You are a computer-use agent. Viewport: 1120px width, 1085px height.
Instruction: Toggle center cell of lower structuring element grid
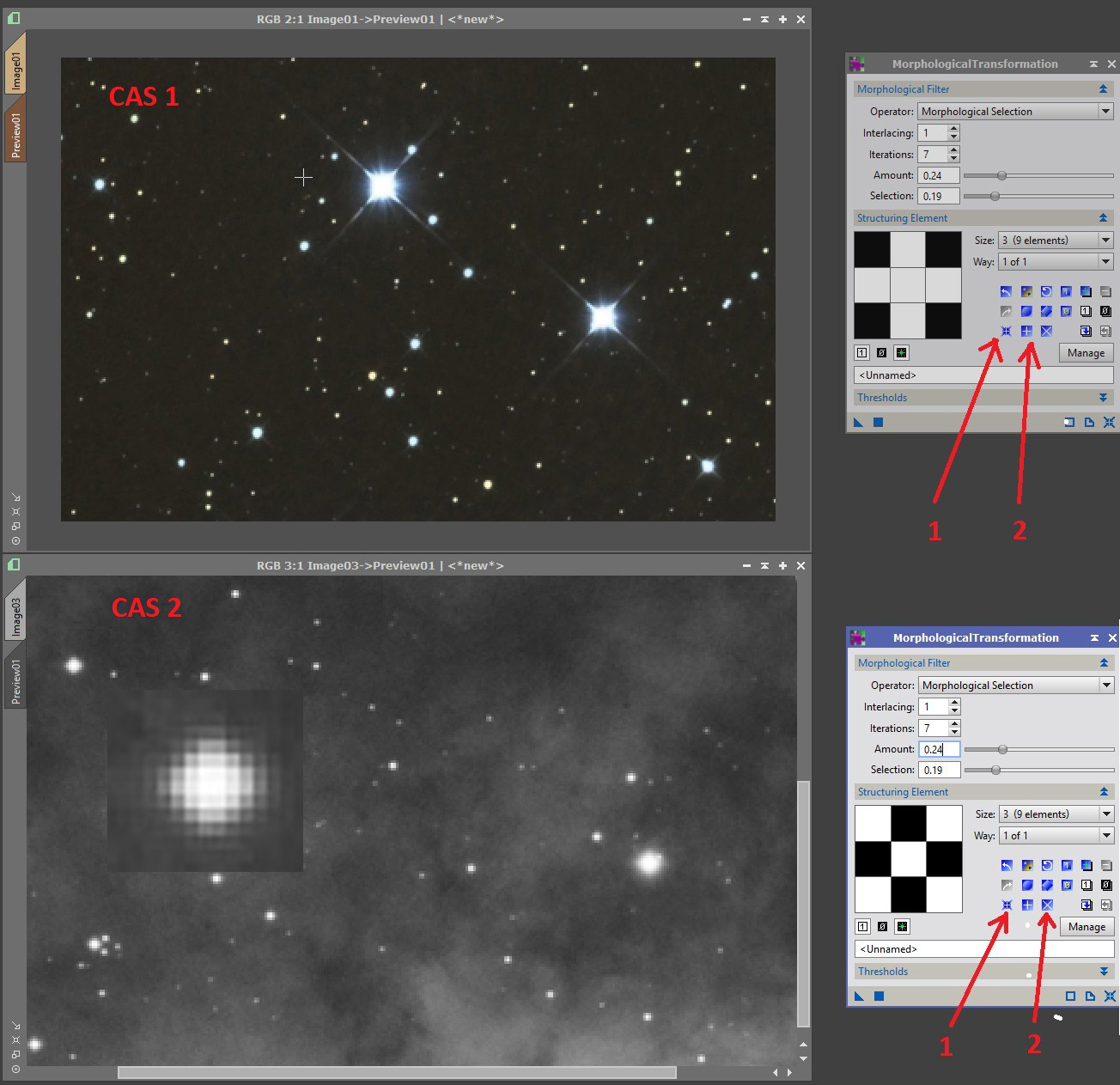pyautogui.click(x=909, y=859)
